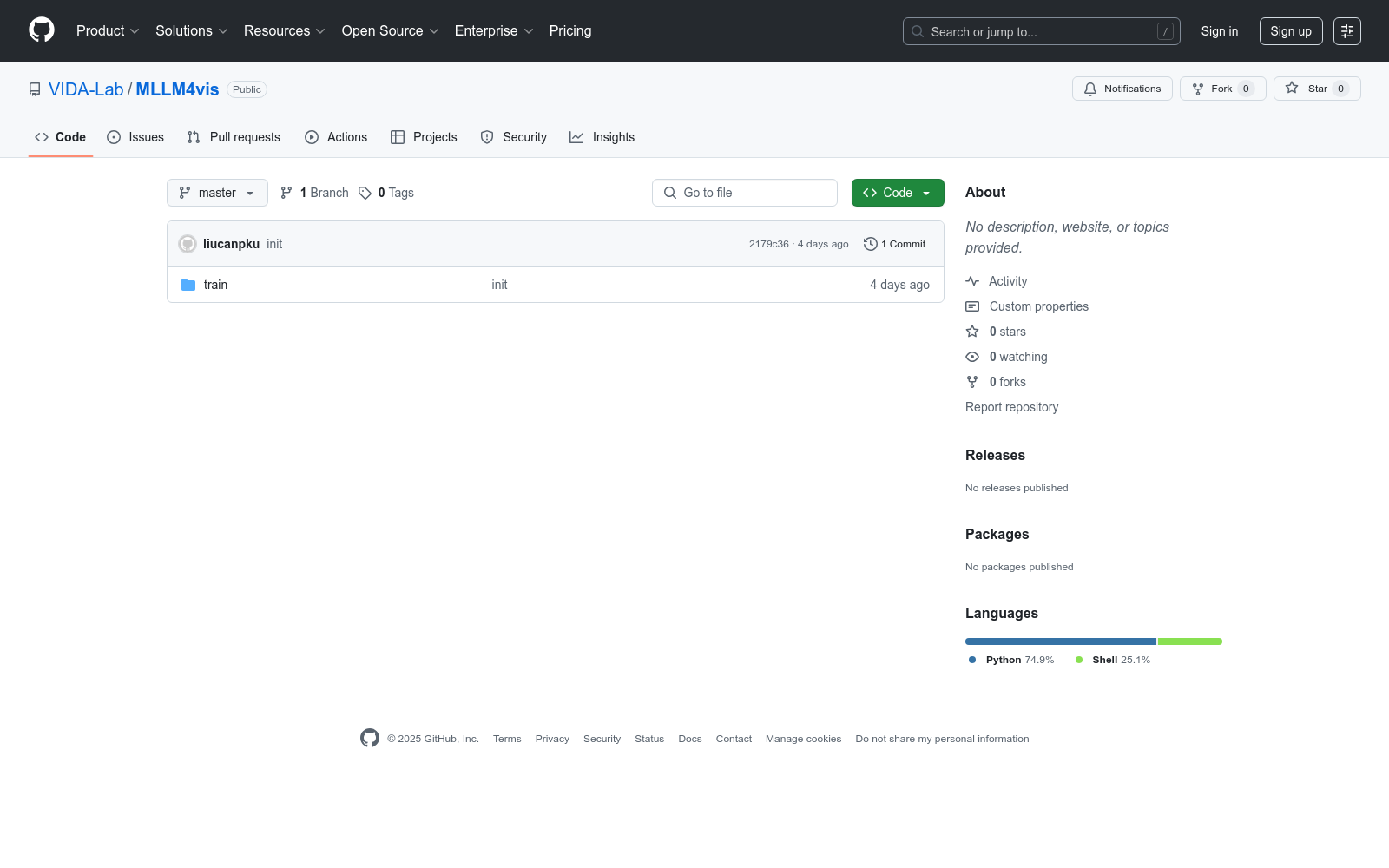
Task: Click the Shell segment of language bar
Action: pos(1190,641)
